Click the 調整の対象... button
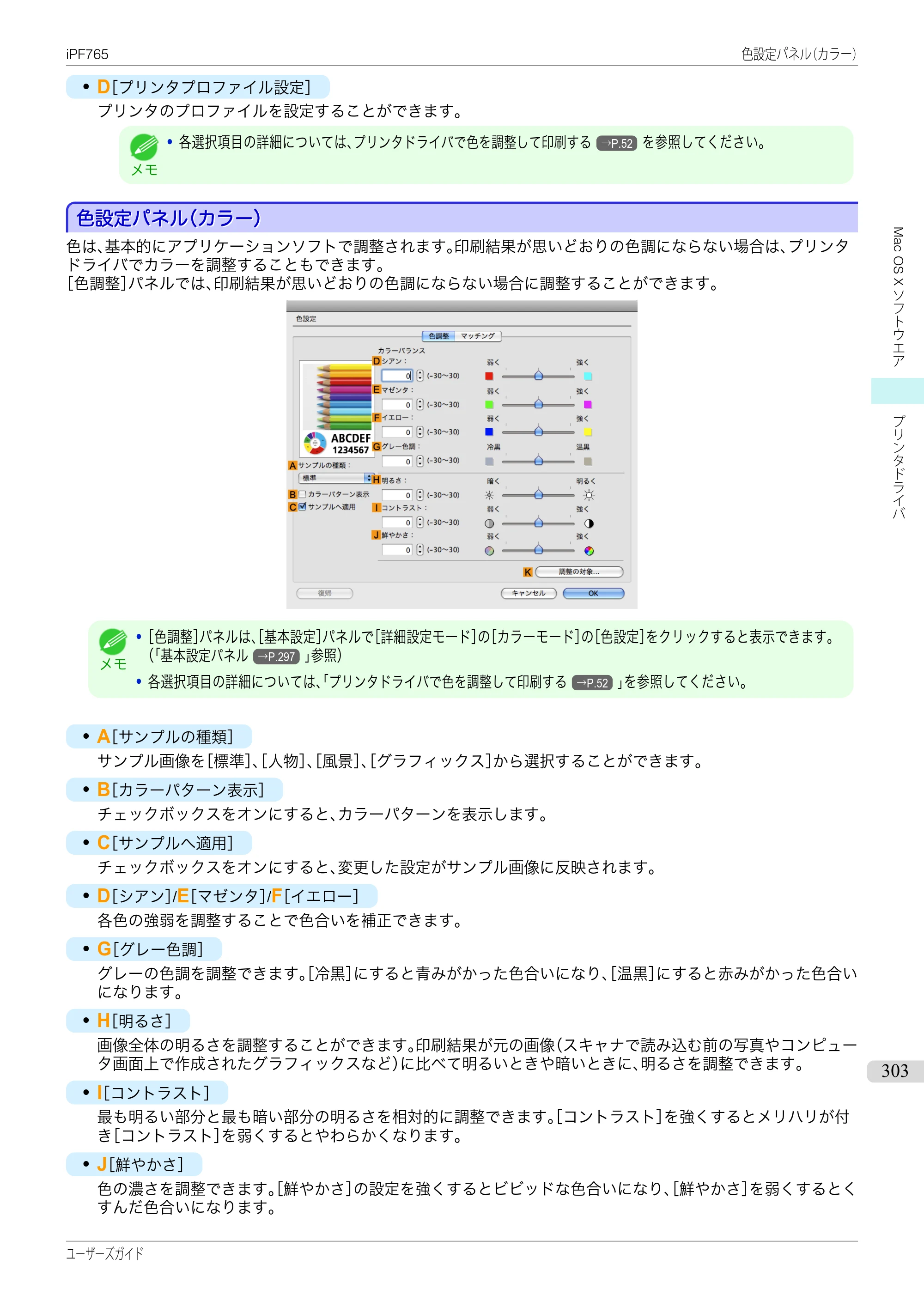 579,571
